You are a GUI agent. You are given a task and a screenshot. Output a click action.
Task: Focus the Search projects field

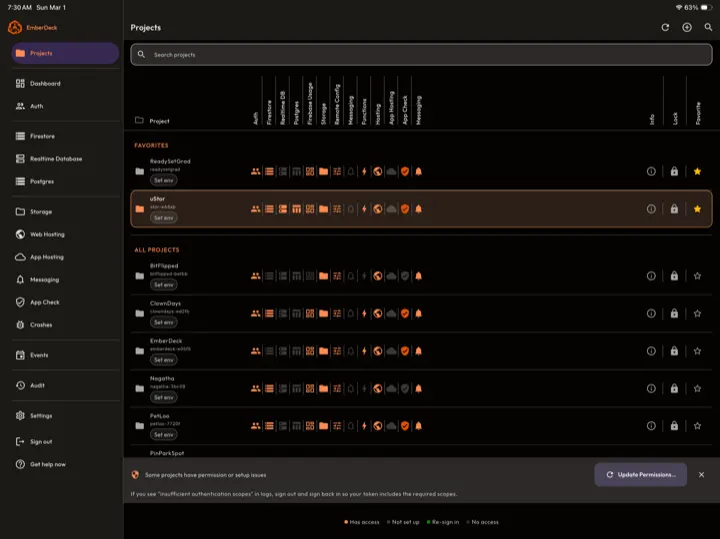point(421,55)
